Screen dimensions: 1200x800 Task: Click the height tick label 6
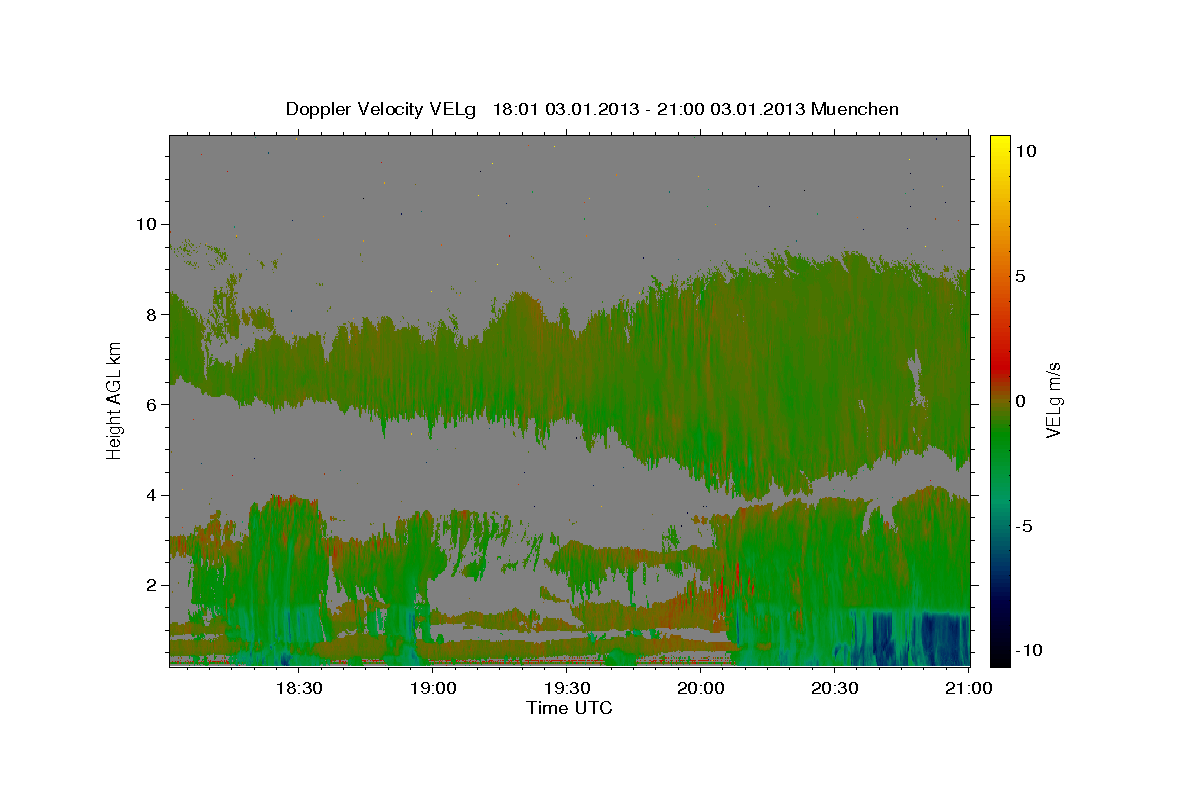click(153, 404)
